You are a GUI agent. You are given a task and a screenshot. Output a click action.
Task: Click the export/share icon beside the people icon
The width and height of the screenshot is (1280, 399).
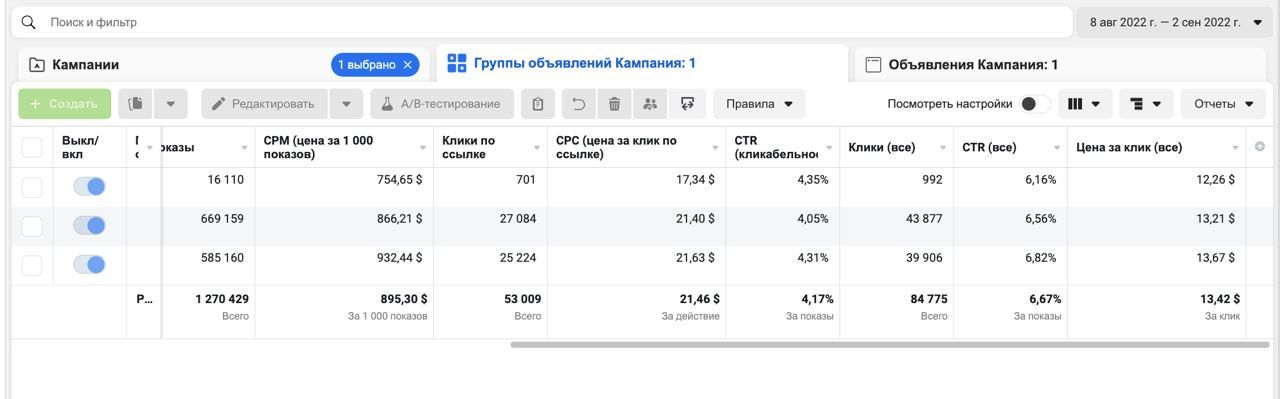pos(687,104)
